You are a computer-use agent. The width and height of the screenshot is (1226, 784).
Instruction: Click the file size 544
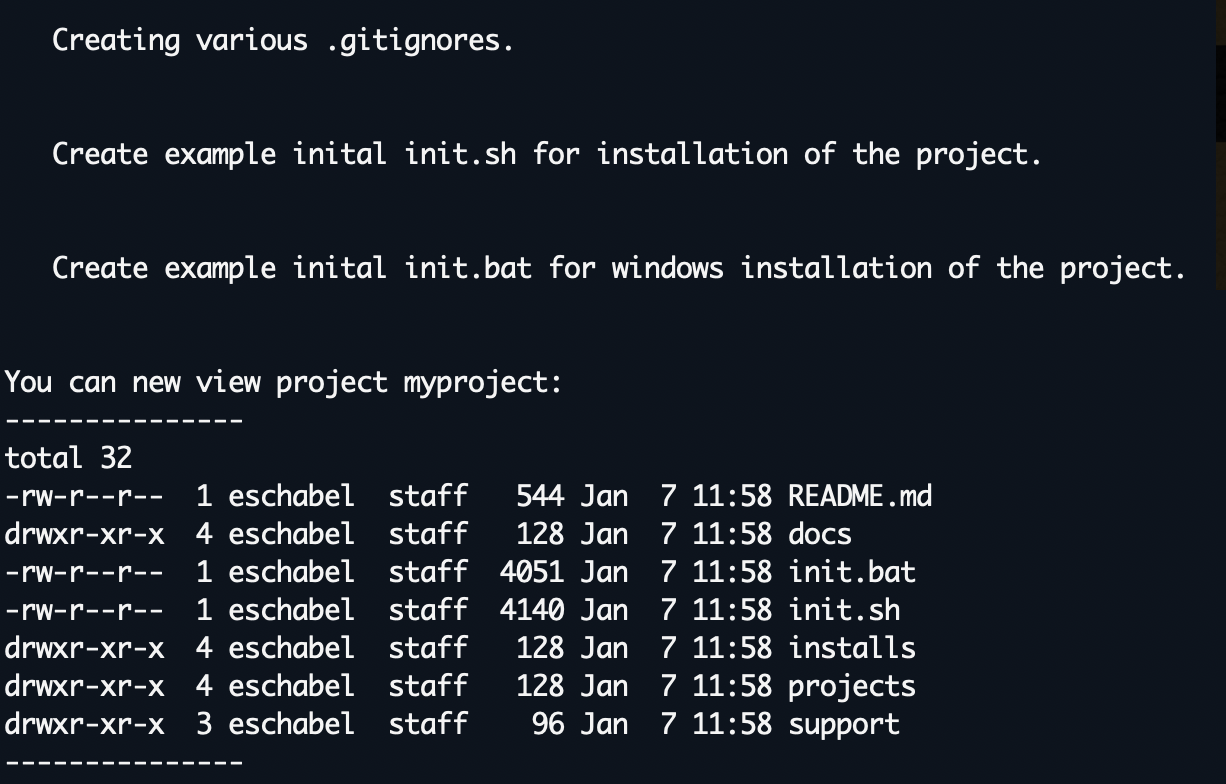pos(540,496)
